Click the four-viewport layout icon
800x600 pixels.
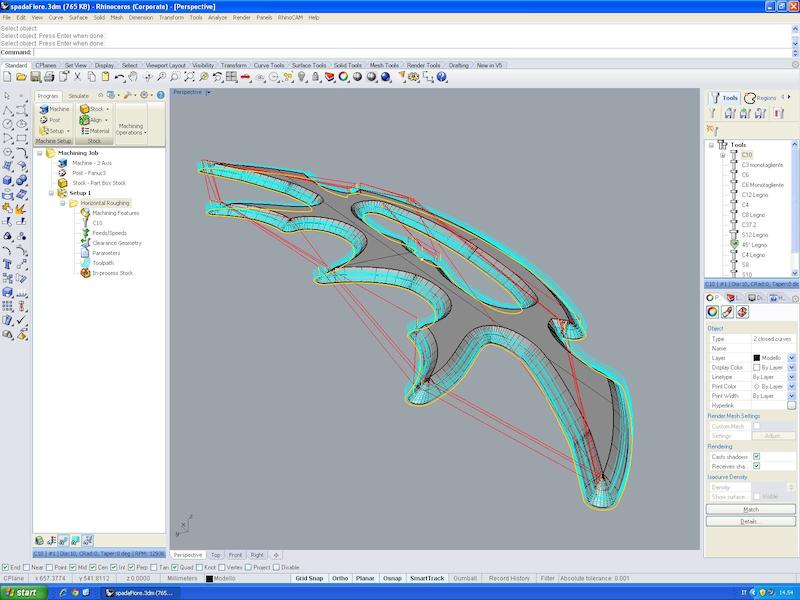point(231,77)
